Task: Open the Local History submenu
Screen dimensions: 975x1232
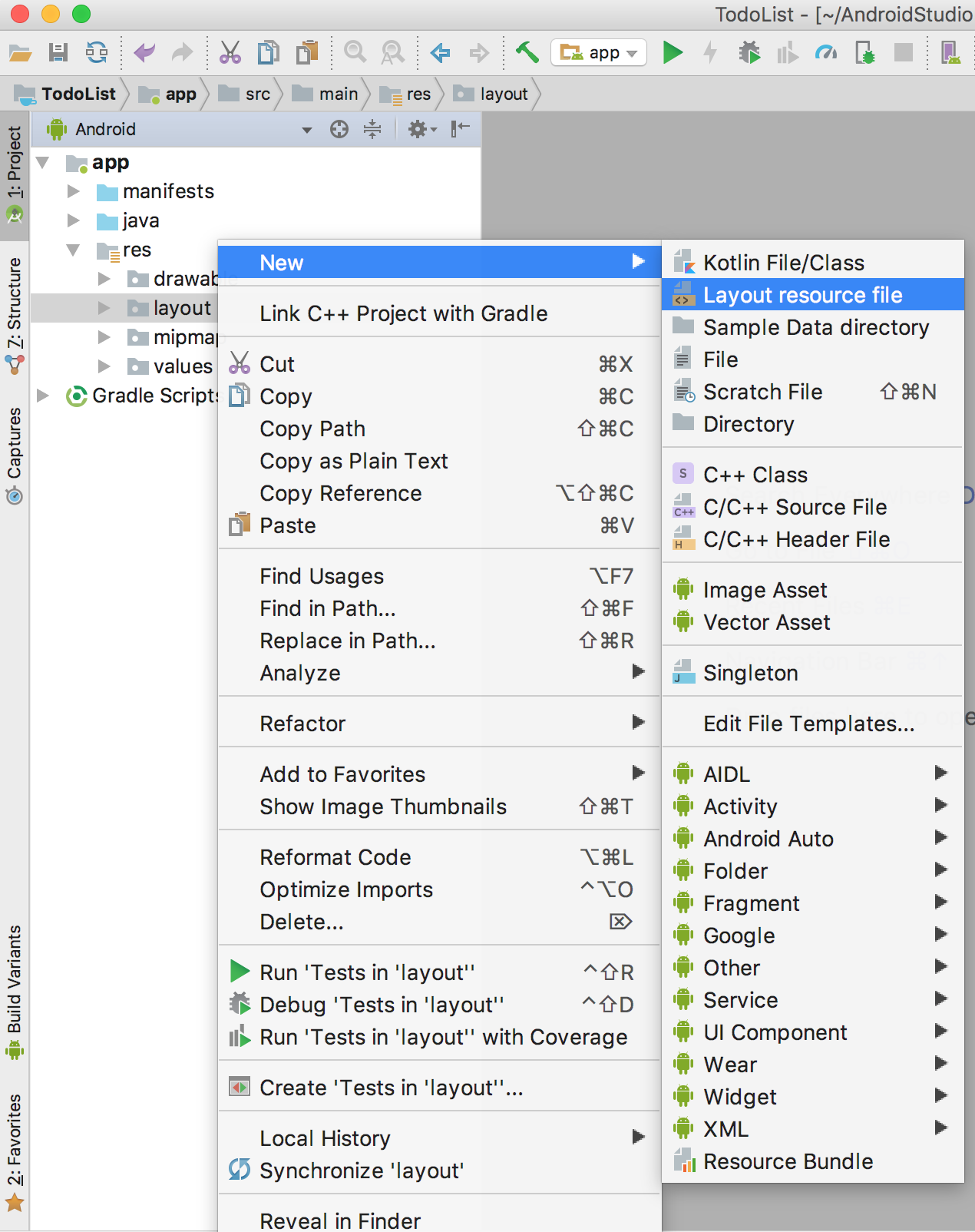Action: pos(439,1138)
